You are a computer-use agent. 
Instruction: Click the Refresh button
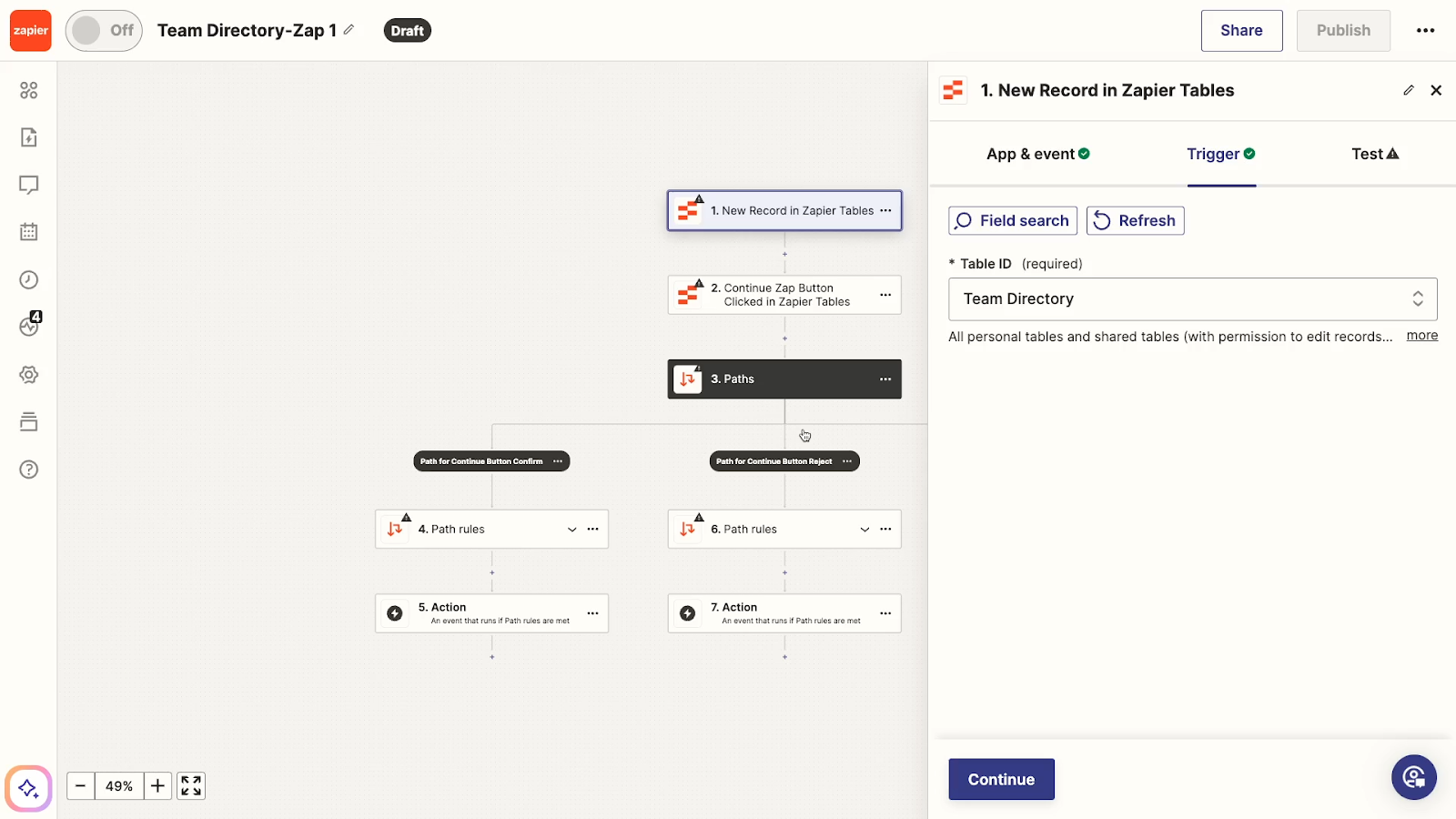click(x=1135, y=220)
